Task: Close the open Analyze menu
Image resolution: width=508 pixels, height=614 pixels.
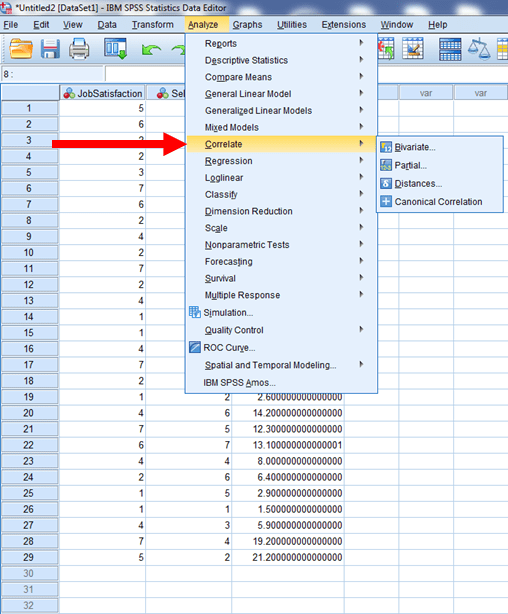Action: [x=203, y=25]
